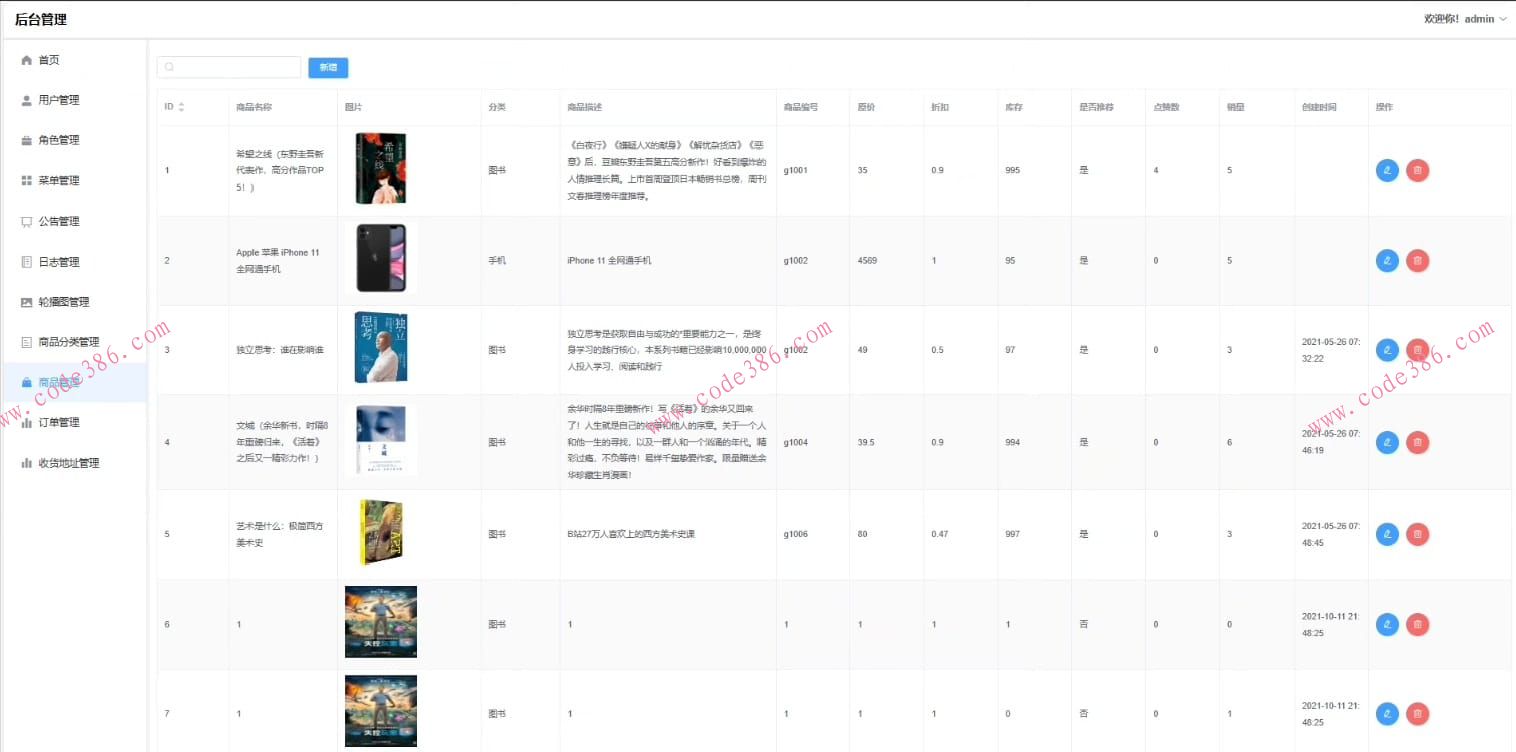Click the 销量 column header
Image resolution: width=1516 pixels, height=752 pixels.
[1236, 107]
